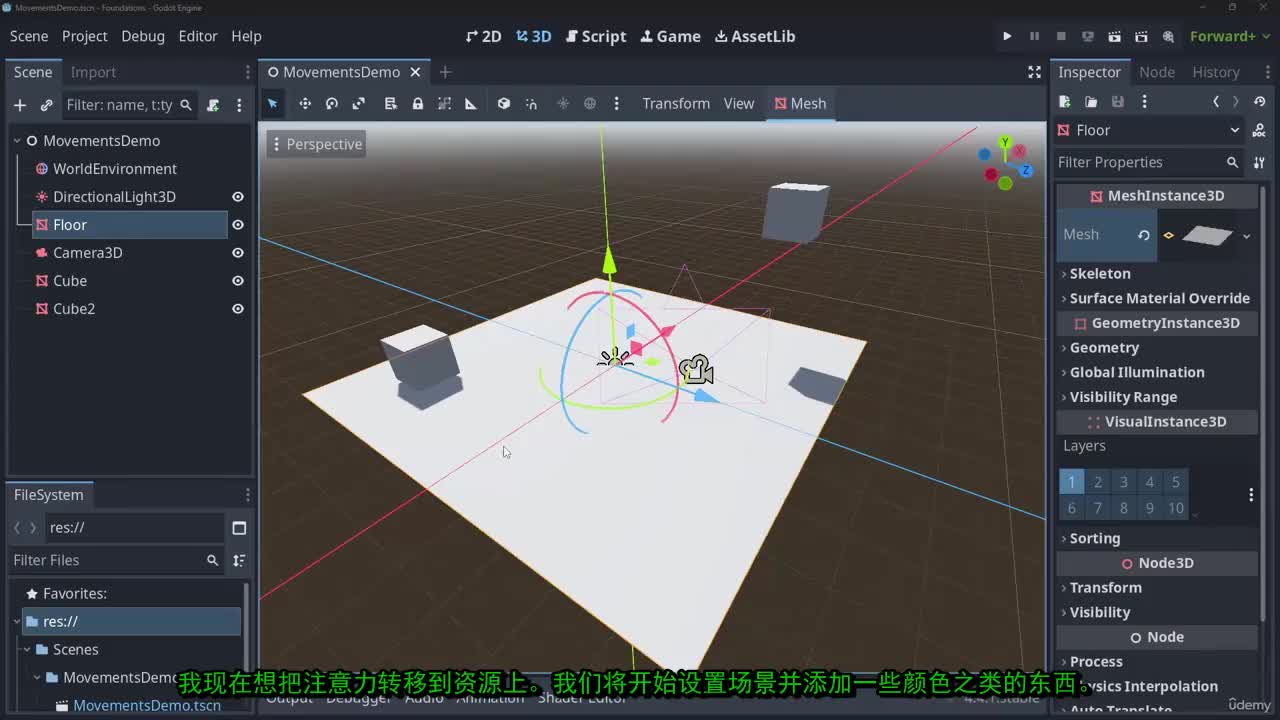
Task: Open the Layers extra options menu
Action: click(x=1251, y=495)
